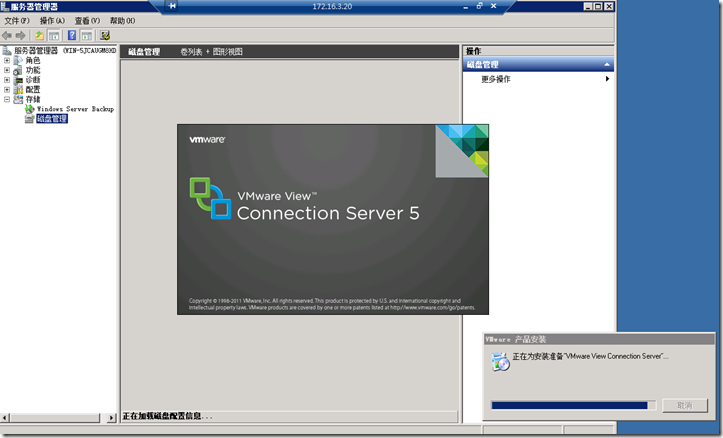This screenshot has width=723, height=438.
Task: Click the Forward arrow in the toolbar
Action: [x=20, y=36]
